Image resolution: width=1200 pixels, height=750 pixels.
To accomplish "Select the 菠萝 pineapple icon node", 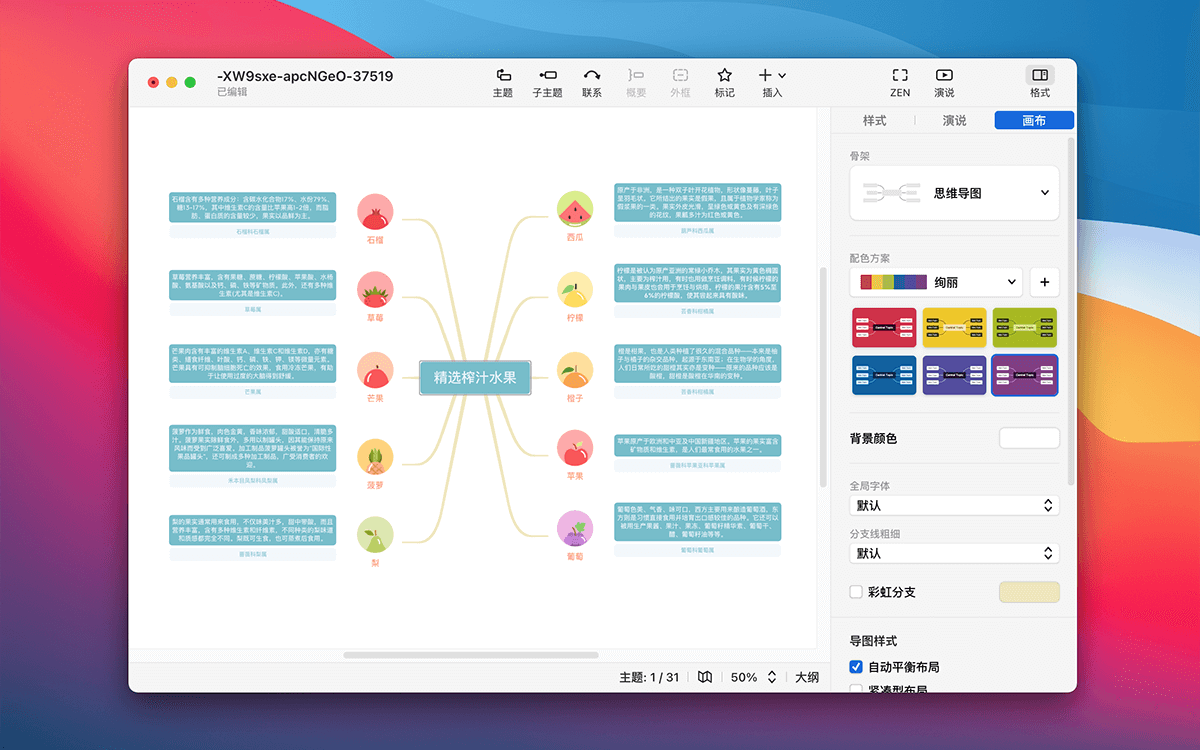I will coord(375,457).
